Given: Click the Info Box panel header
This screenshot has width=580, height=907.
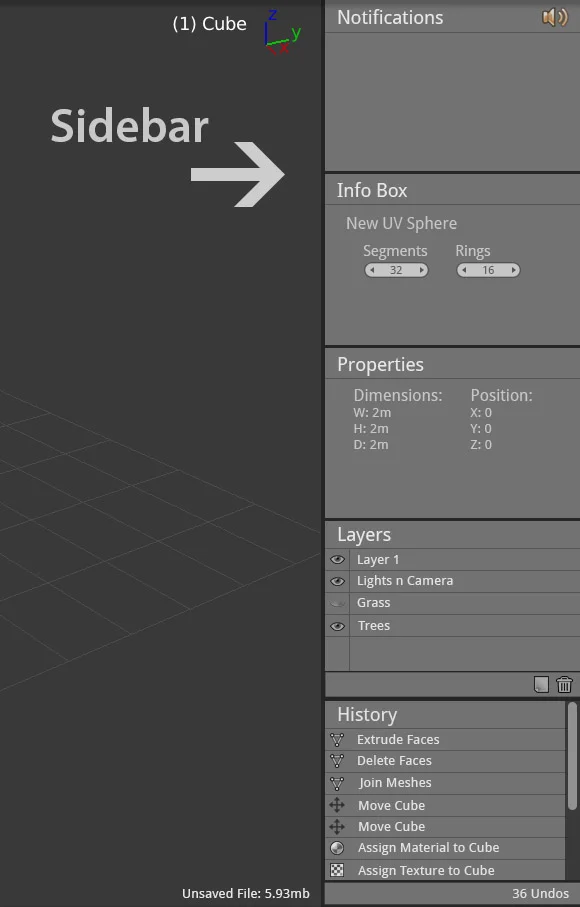Looking at the screenshot, I should pyautogui.click(x=453, y=190).
